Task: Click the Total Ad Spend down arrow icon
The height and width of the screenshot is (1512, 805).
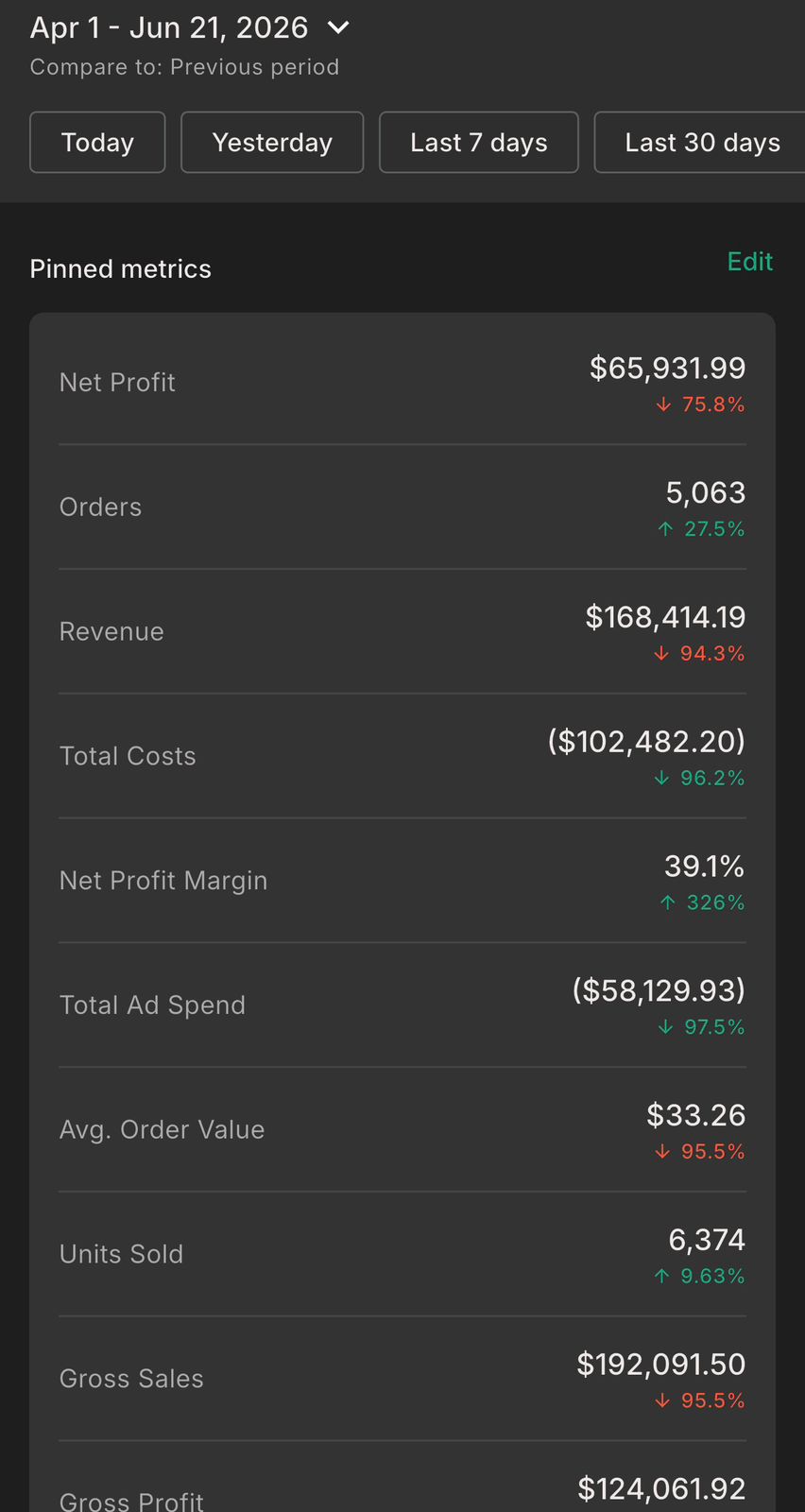Action: (666, 1027)
